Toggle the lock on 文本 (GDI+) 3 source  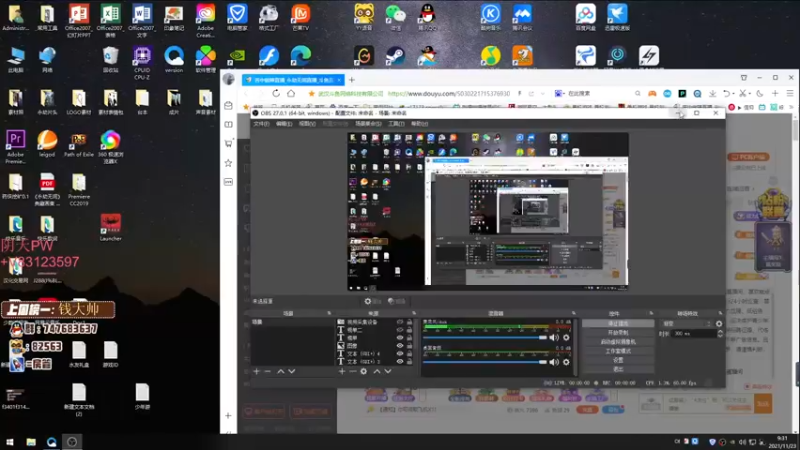(409, 361)
